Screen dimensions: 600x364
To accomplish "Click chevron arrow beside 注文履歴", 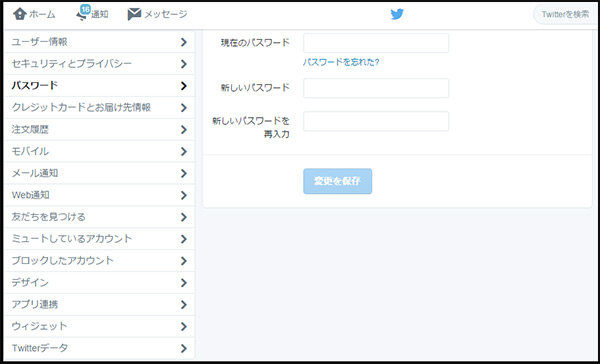I will [184, 130].
